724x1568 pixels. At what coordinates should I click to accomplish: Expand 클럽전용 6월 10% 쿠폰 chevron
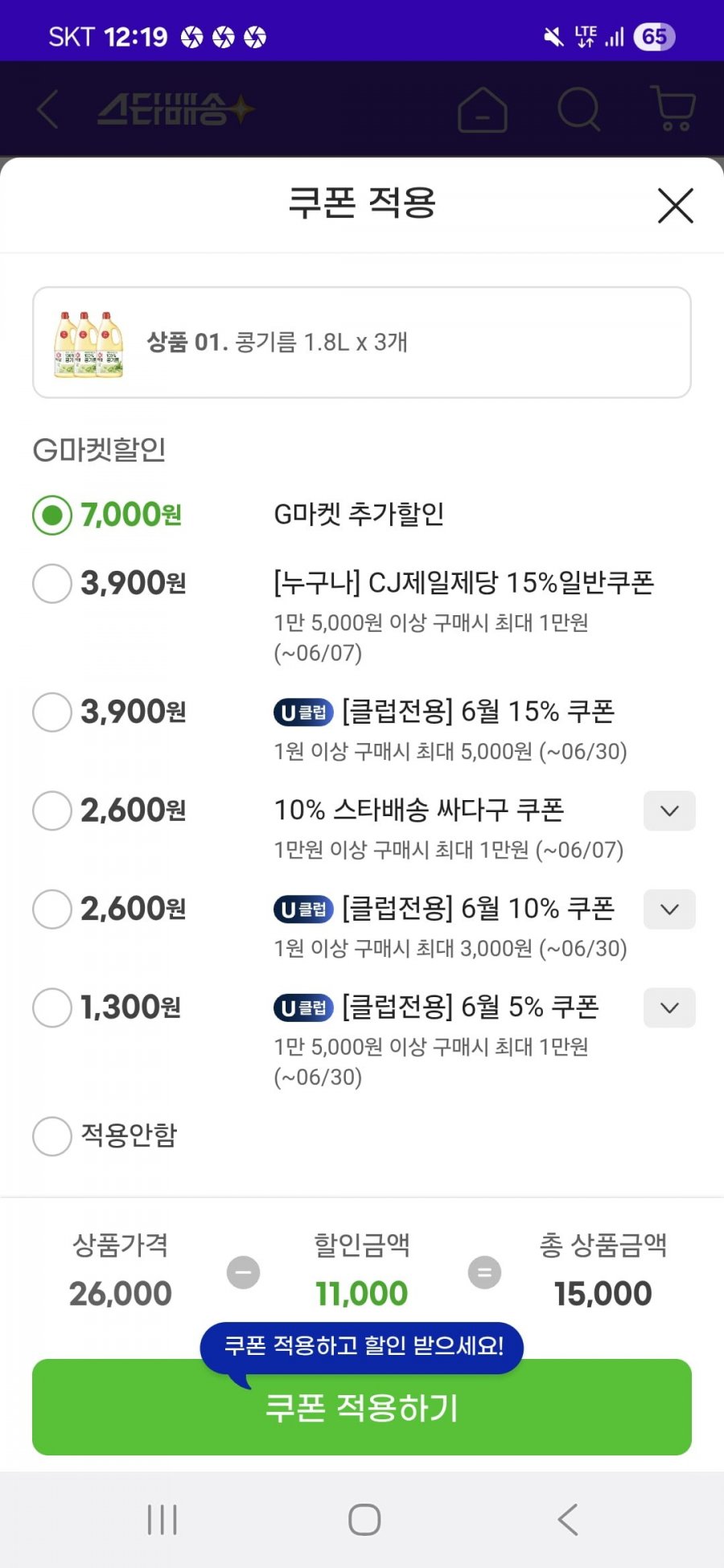pyautogui.click(x=669, y=909)
